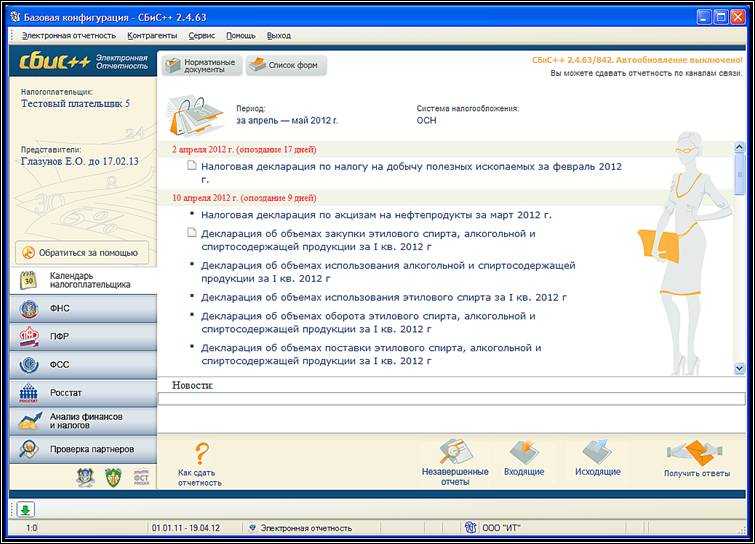Image resolution: width=755 pixels, height=544 pixels.
Task: Click the Электронная отчетность status bar icon
Action: 252,528
